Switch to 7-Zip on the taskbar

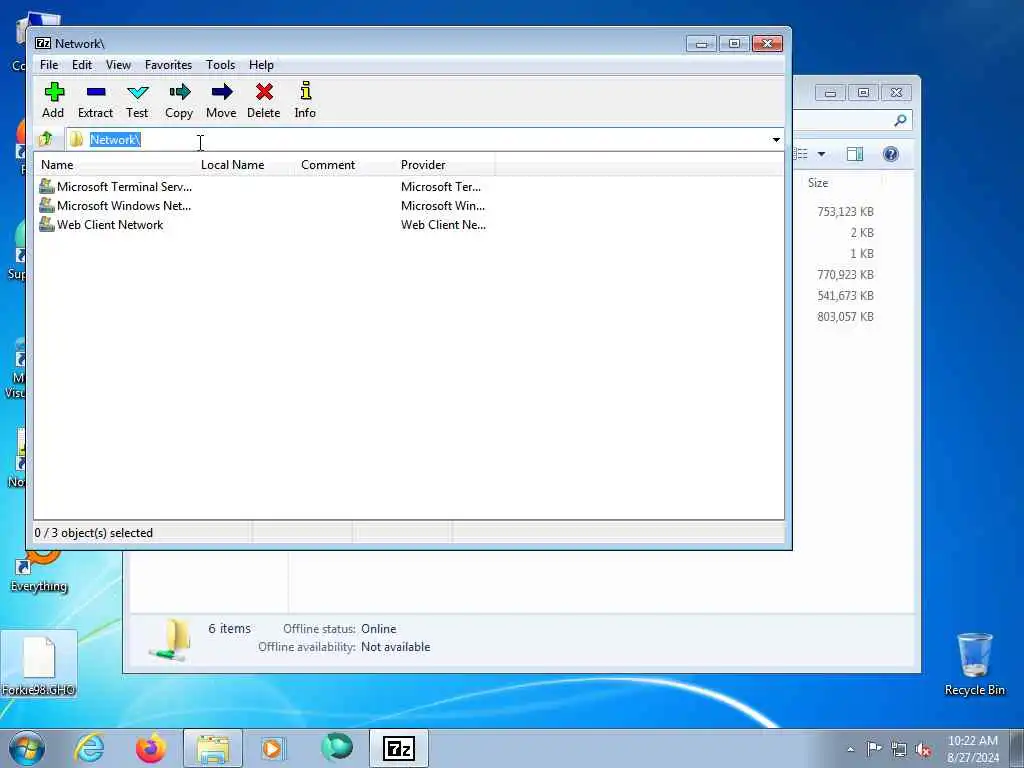tap(399, 748)
